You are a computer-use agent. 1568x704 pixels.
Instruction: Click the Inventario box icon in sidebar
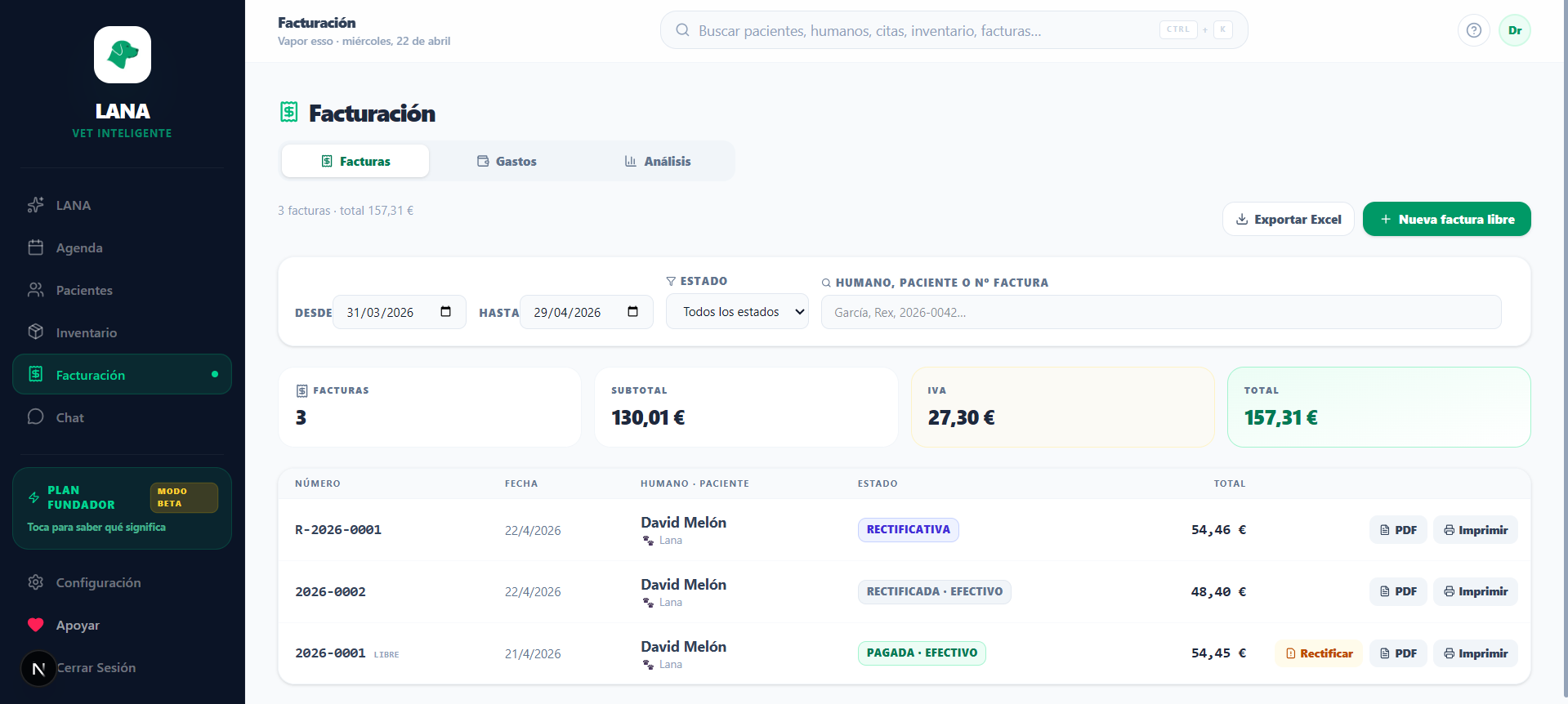pyautogui.click(x=36, y=332)
